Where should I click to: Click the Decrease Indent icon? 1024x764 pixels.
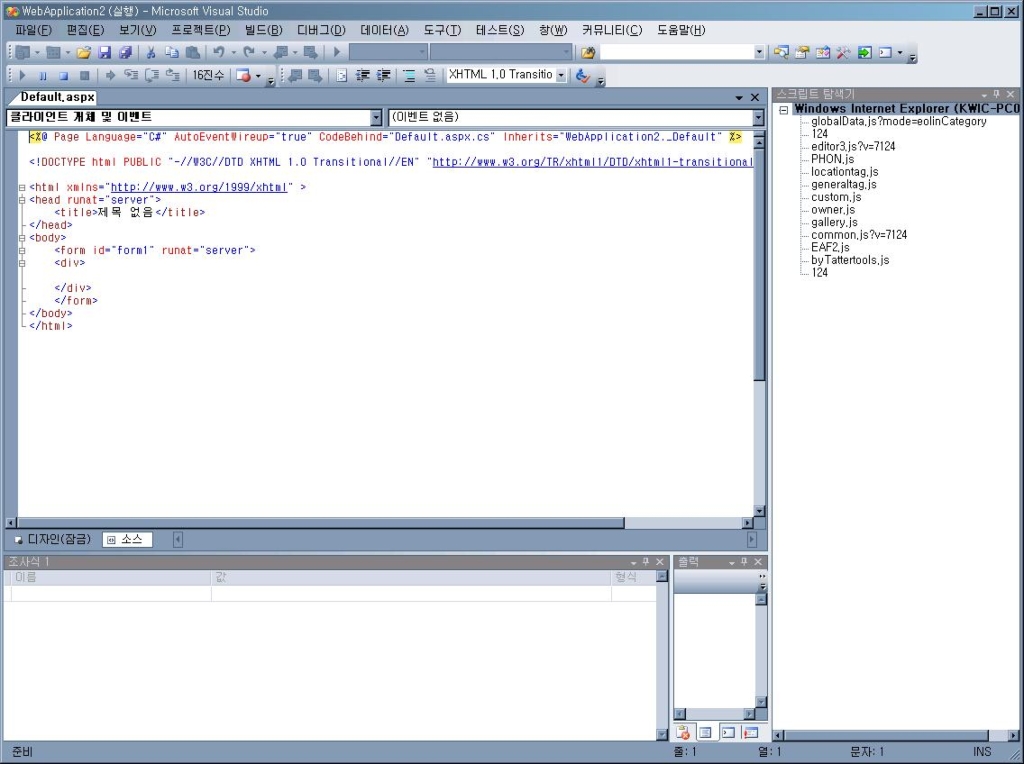[362, 75]
